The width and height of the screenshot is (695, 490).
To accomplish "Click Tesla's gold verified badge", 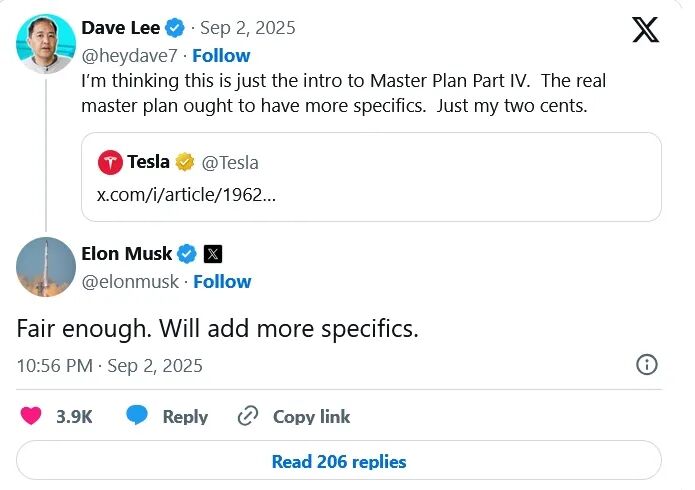I will pyautogui.click(x=184, y=162).
